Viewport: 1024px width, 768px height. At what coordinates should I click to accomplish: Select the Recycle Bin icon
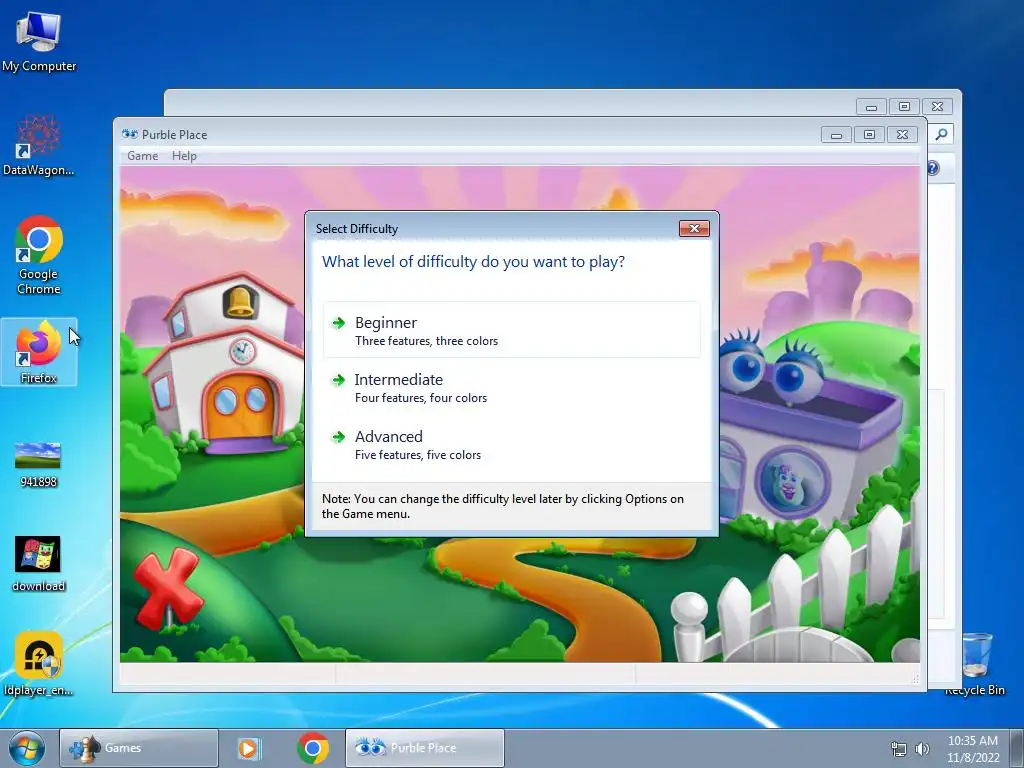(974, 663)
